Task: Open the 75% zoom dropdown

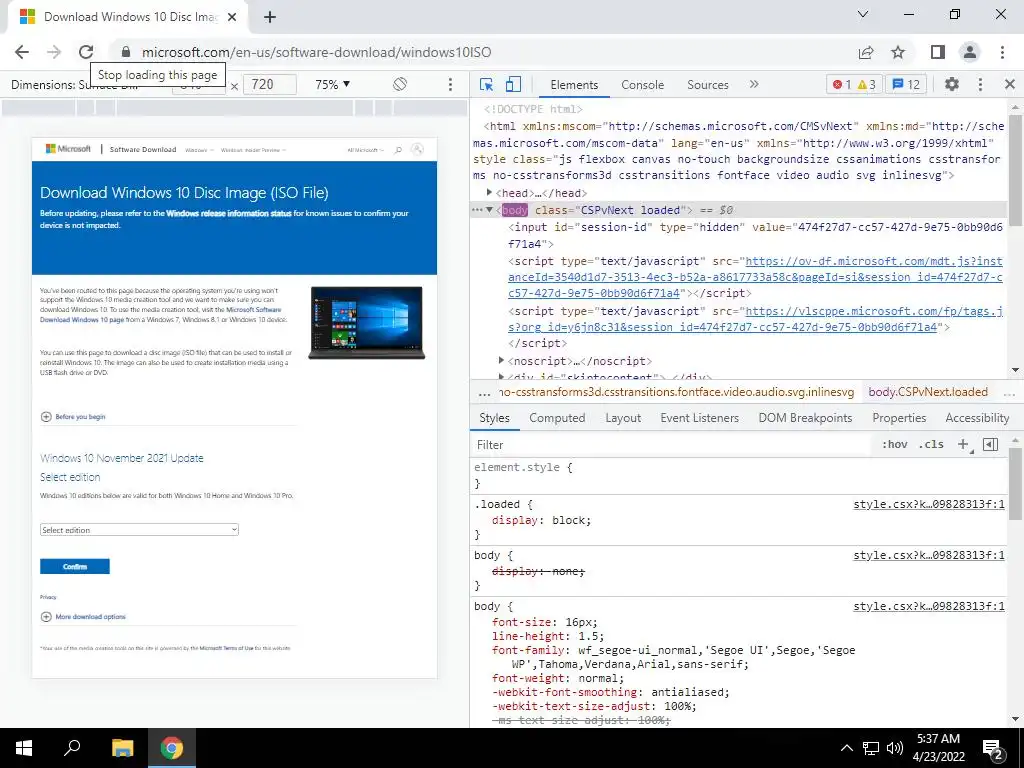Action: 332,84
